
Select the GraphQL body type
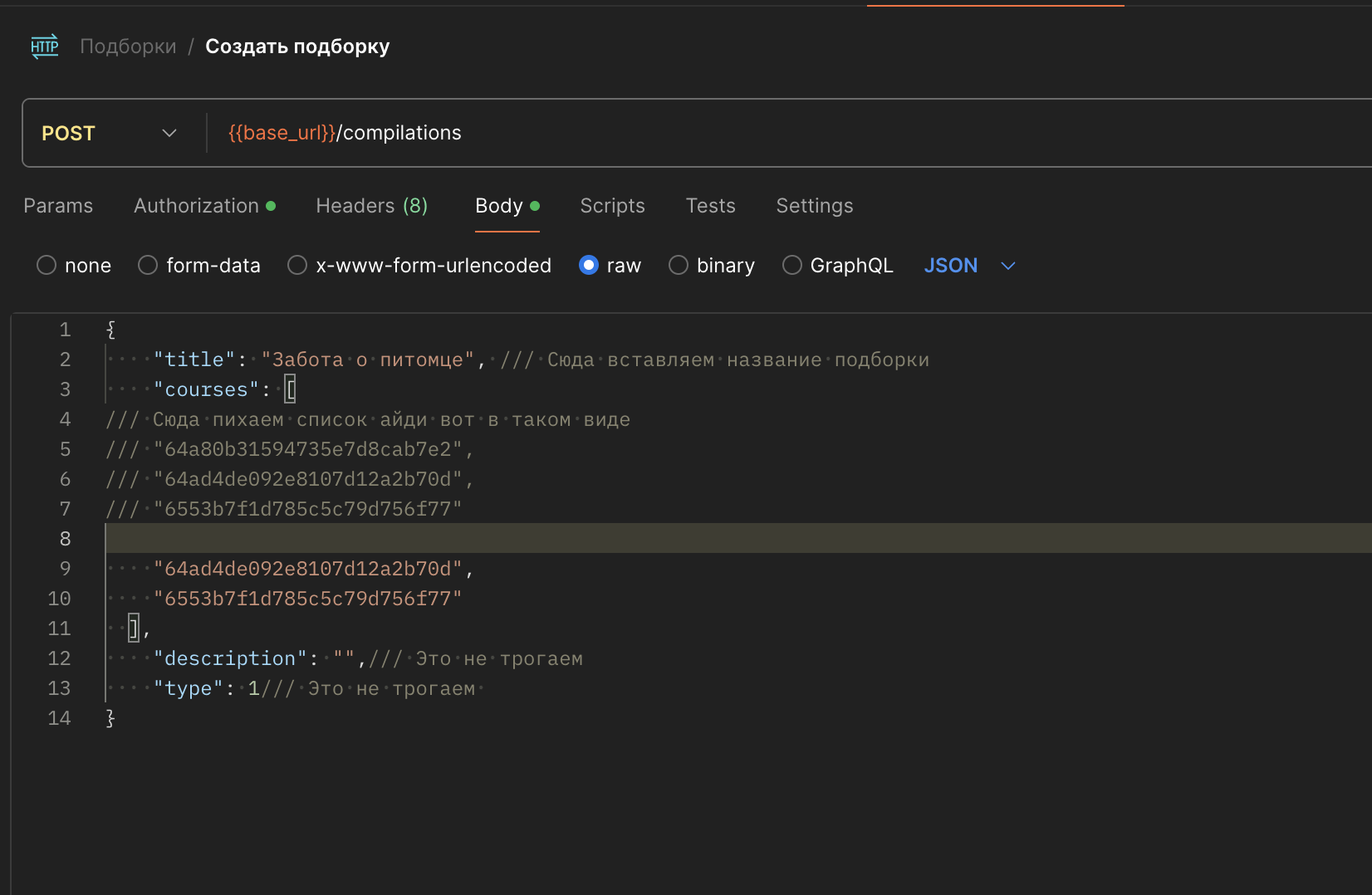point(792,266)
